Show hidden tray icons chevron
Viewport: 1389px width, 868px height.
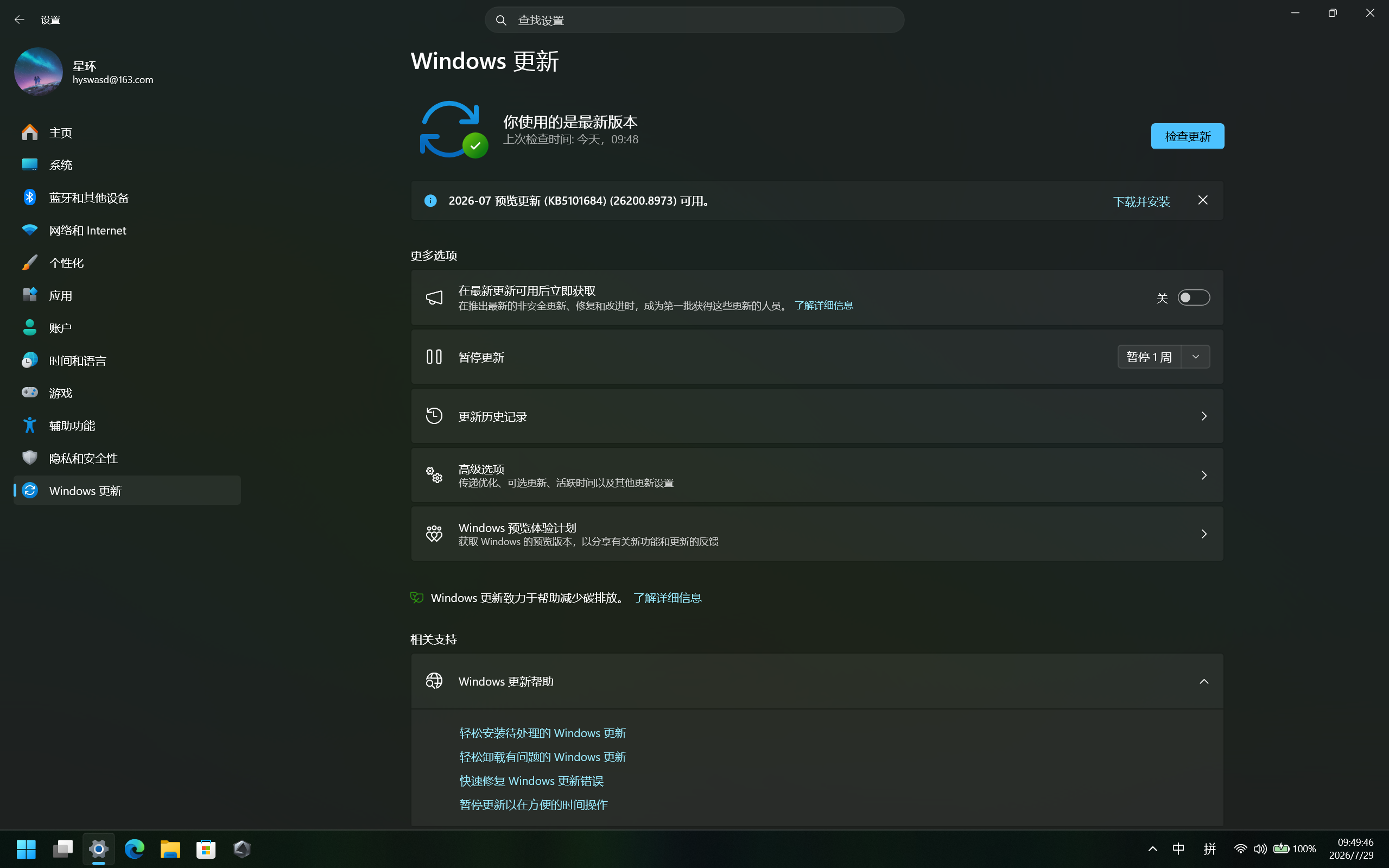[1152, 848]
